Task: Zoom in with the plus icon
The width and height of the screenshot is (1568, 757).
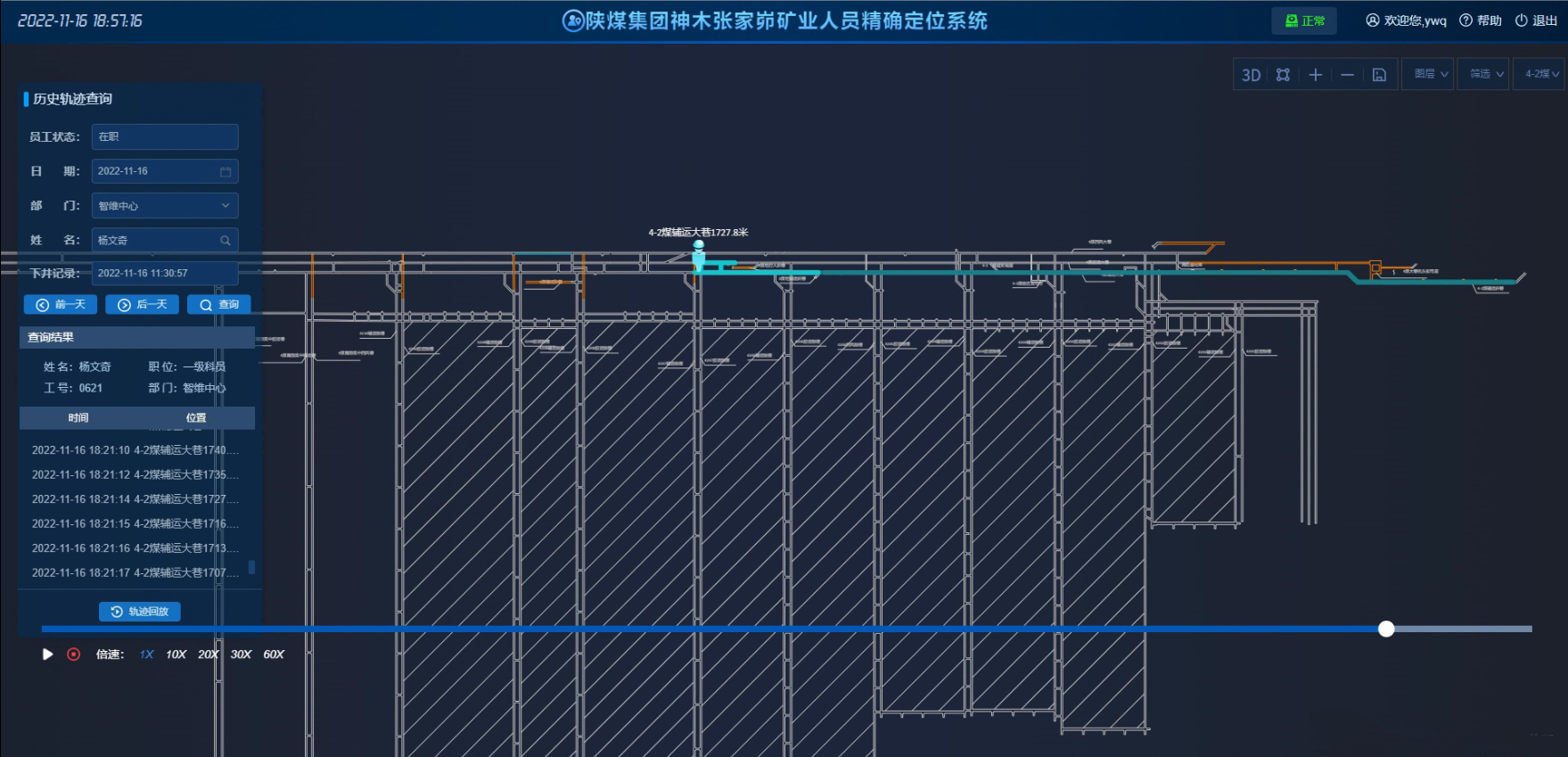Action: (1315, 75)
